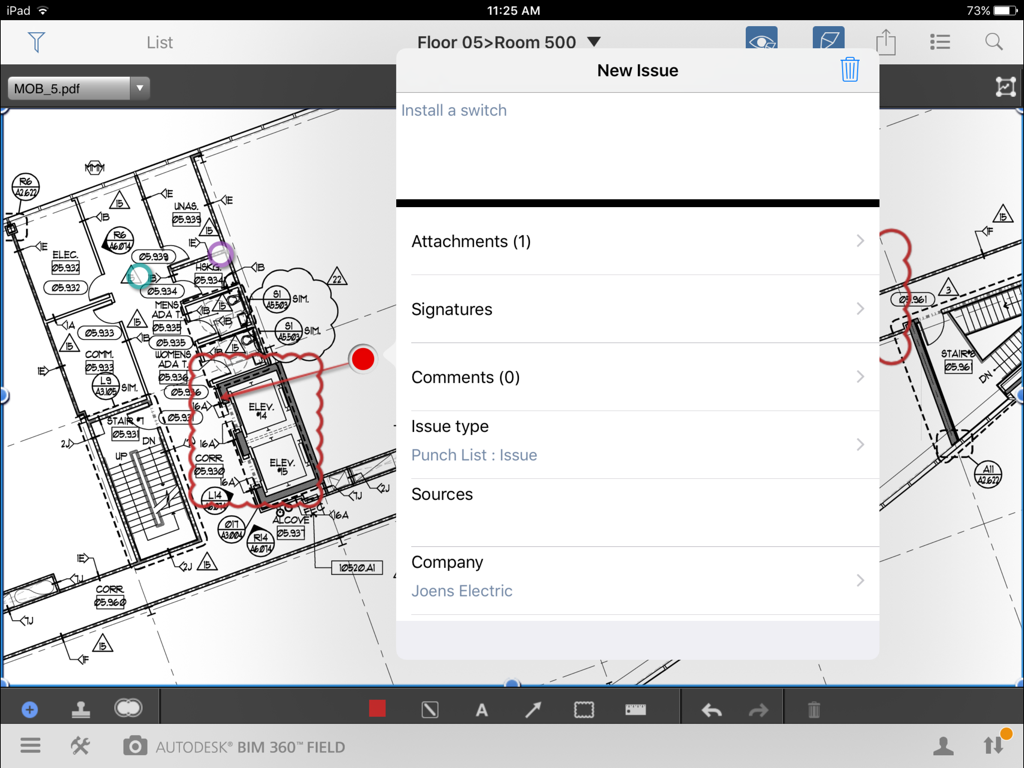Select the arrow markup tool
This screenshot has height=768, width=1024.
(x=532, y=708)
